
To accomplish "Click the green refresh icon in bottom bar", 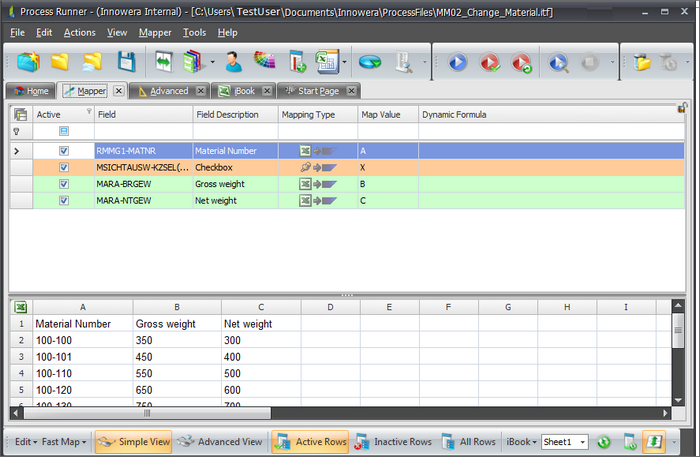I will (x=604, y=442).
